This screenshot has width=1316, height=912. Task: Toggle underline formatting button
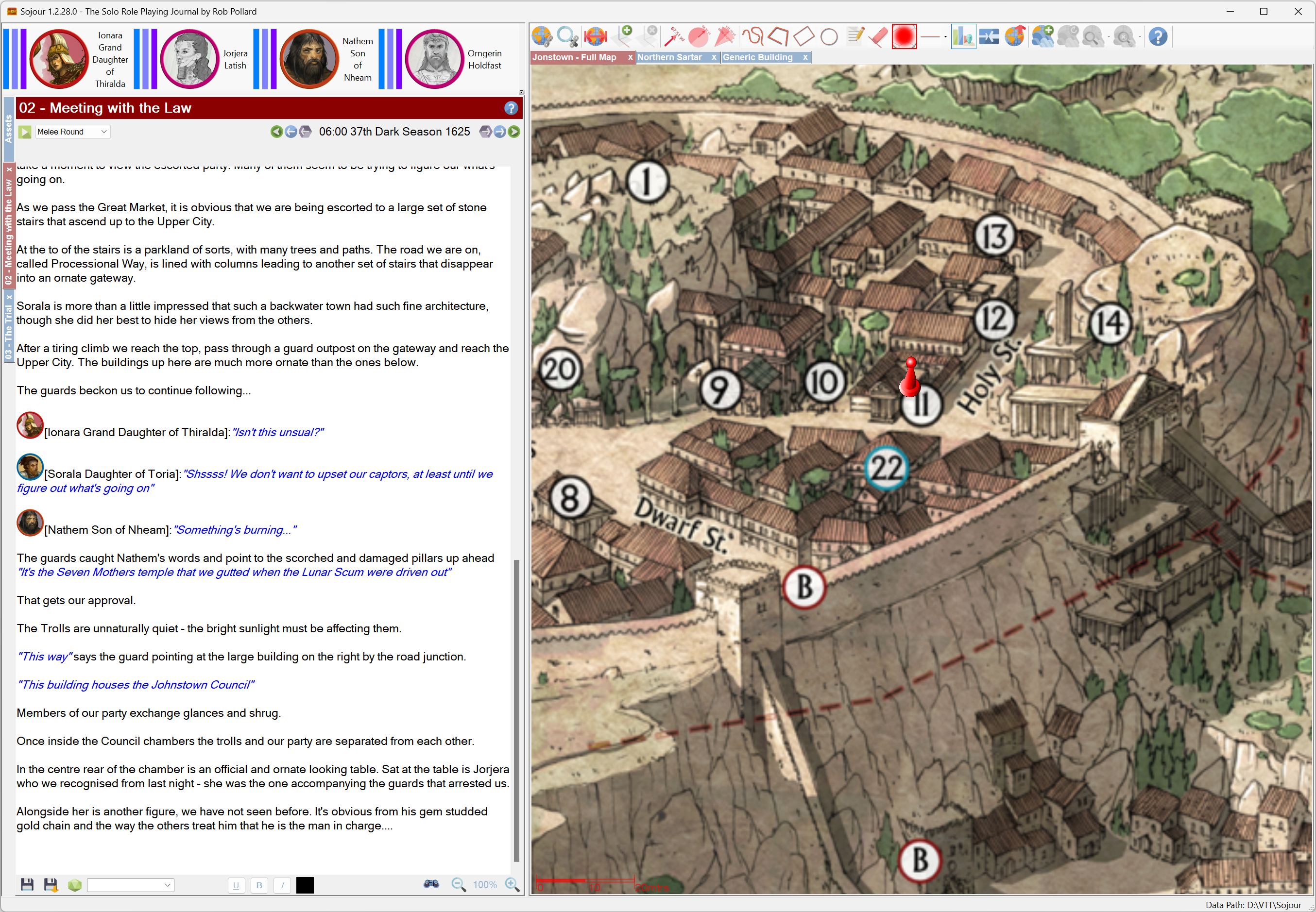(236, 885)
